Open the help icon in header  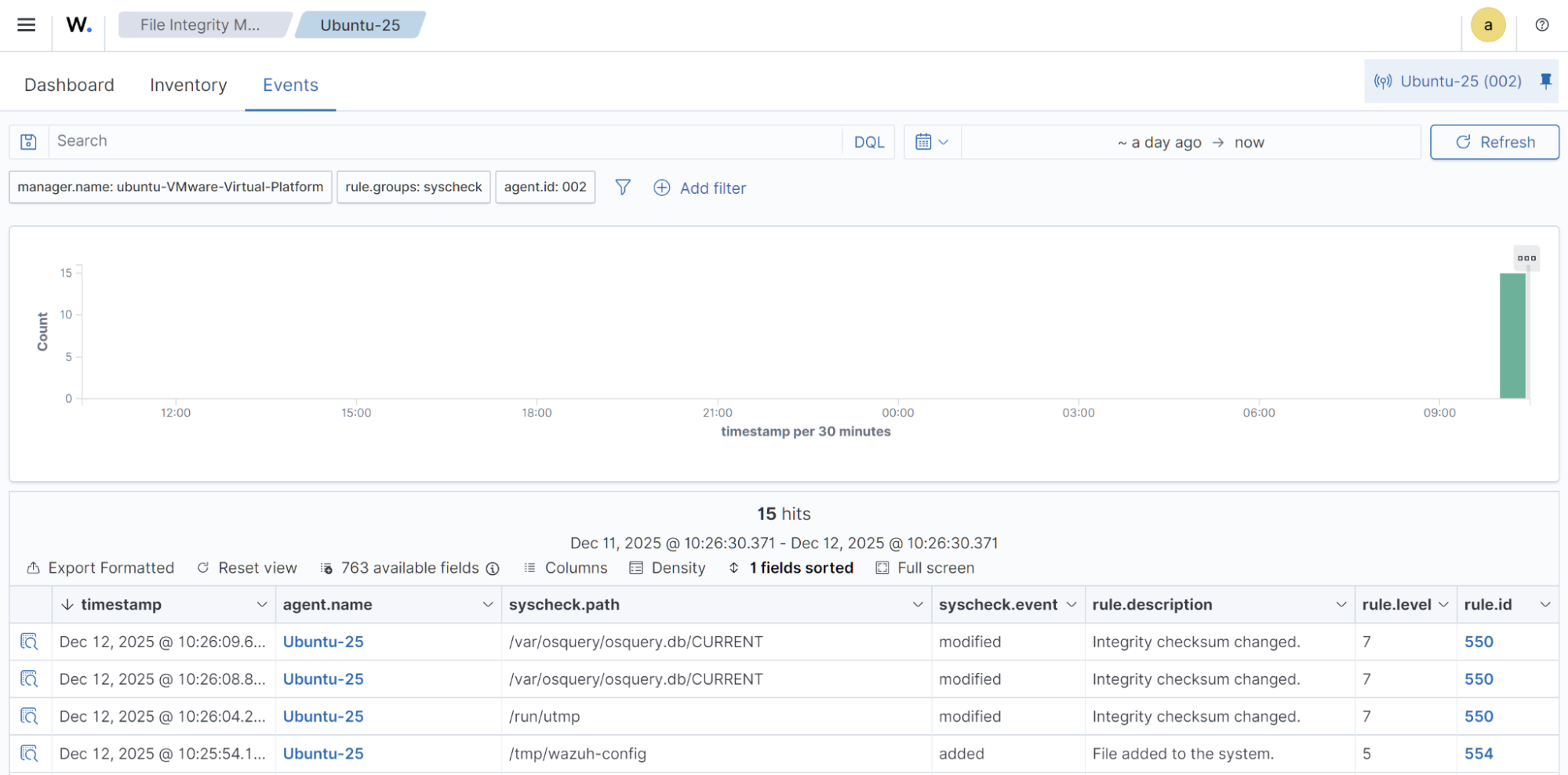coord(1541,25)
